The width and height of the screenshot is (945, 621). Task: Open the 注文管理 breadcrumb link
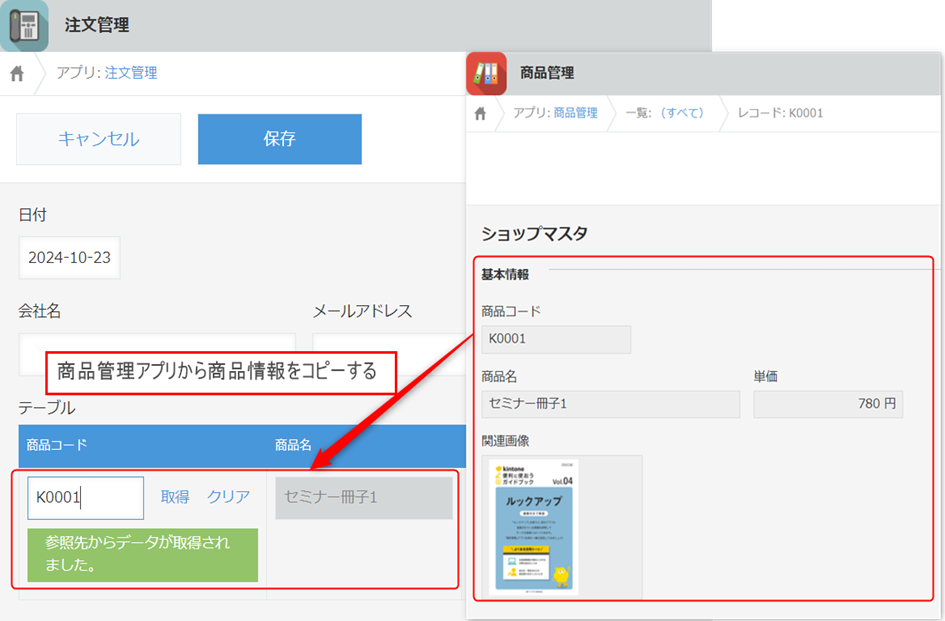pyautogui.click(x=130, y=73)
